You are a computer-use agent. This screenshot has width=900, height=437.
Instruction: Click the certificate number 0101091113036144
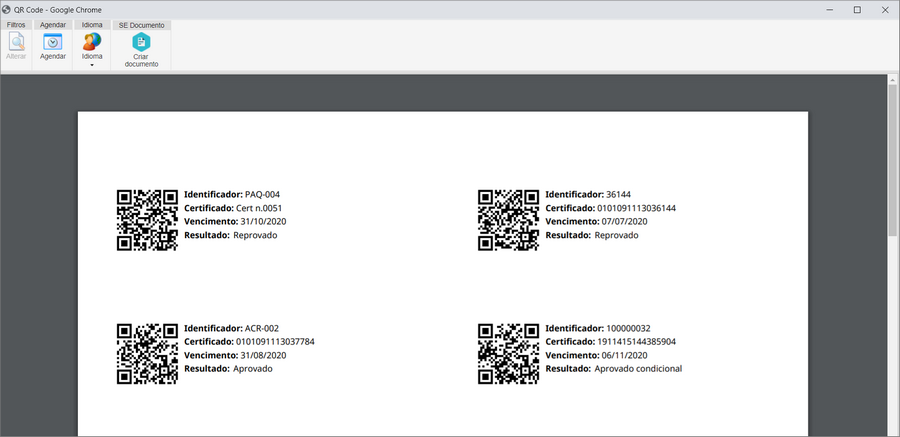click(x=637, y=208)
